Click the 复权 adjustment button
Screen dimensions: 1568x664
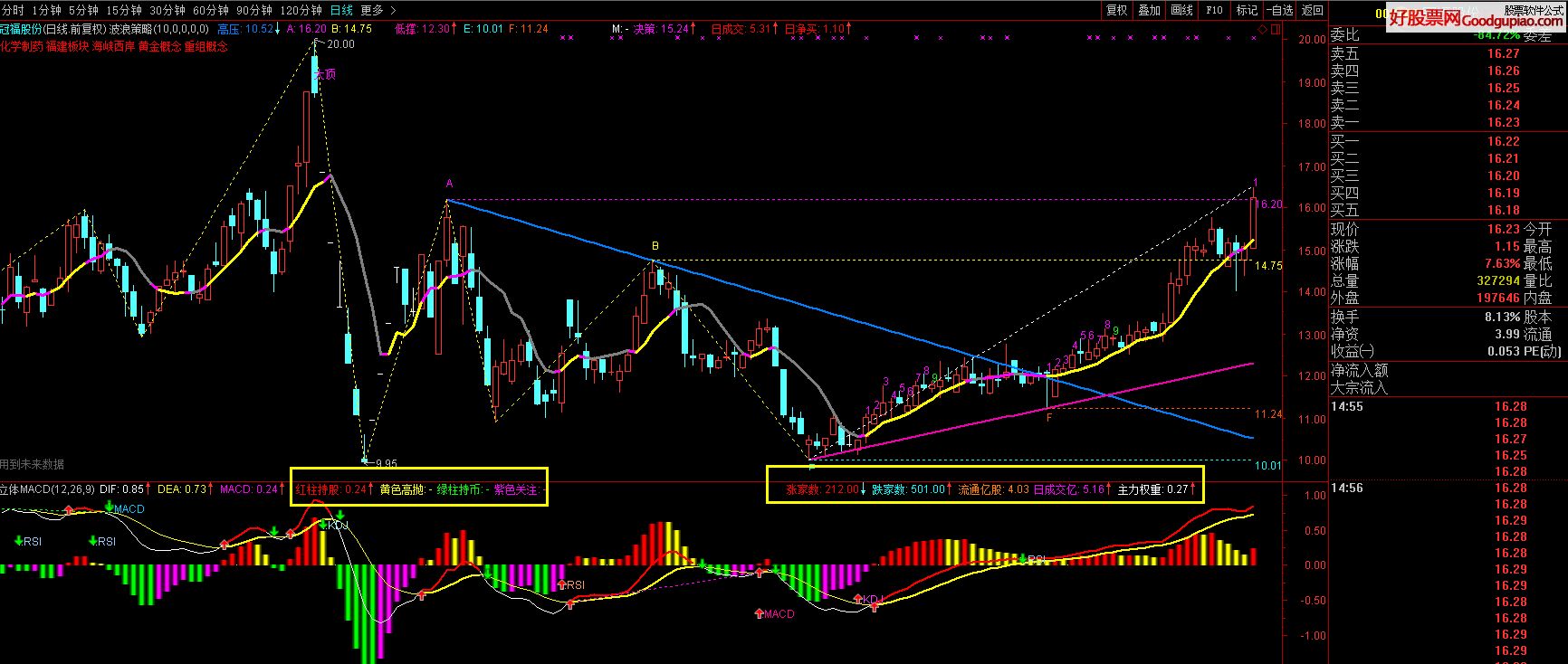pos(1116,10)
